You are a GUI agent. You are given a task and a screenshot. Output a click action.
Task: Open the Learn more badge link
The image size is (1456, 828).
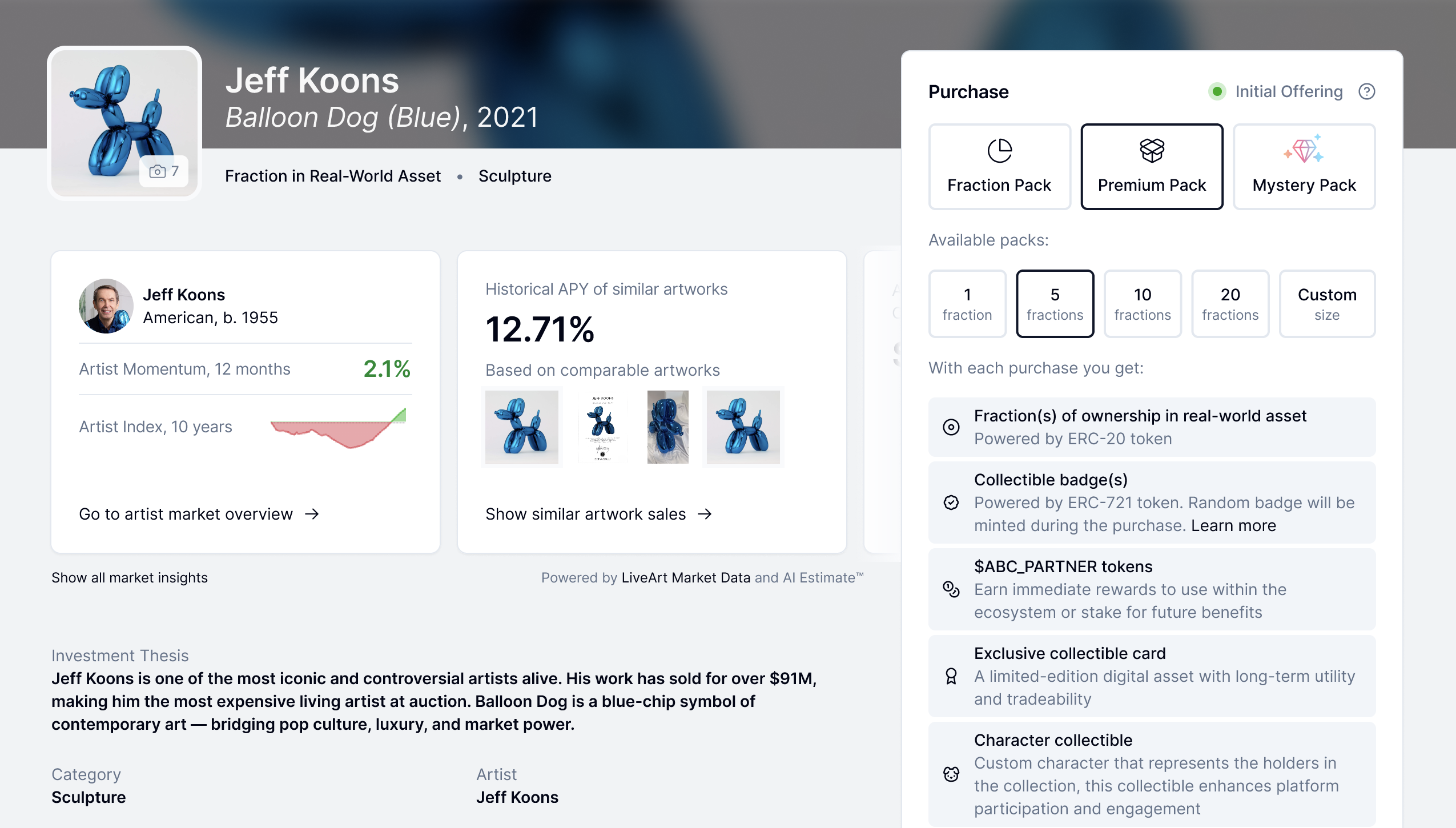tap(1233, 525)
